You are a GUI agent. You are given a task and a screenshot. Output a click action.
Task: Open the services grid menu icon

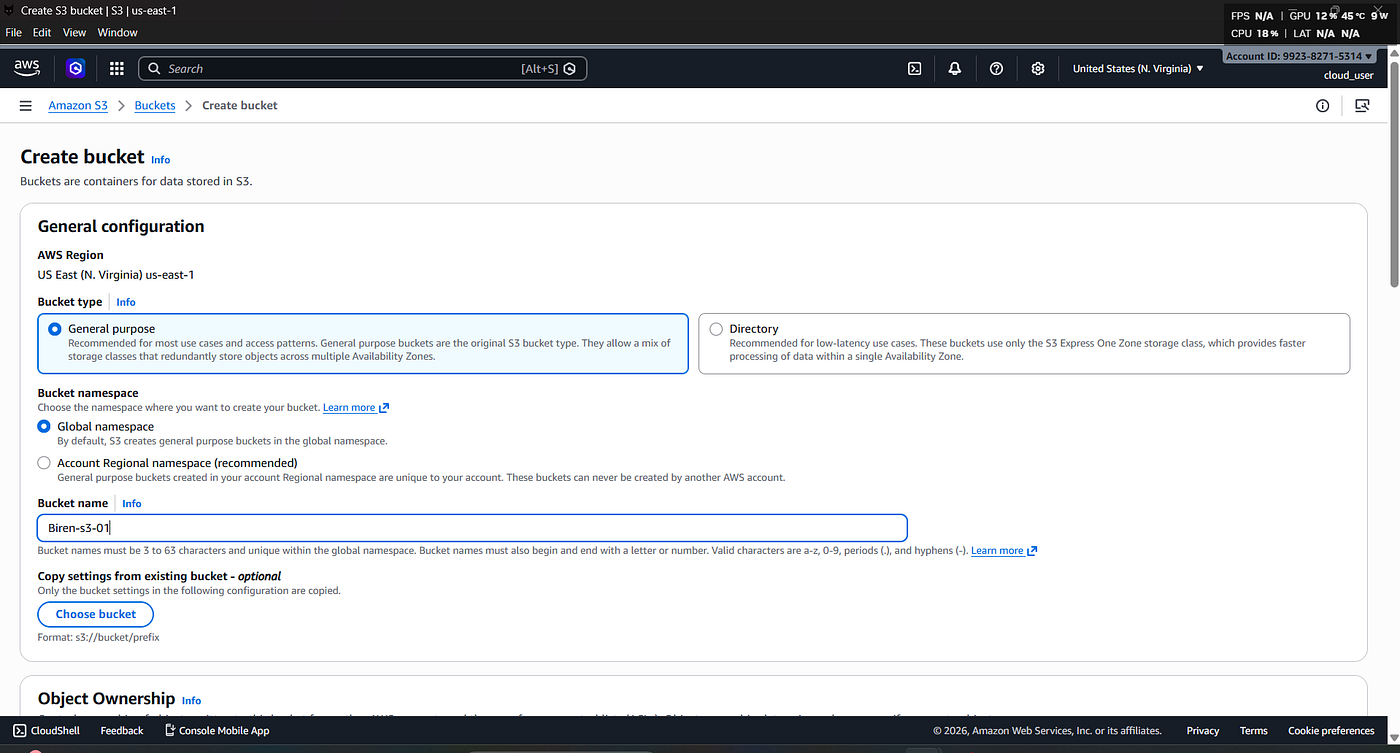[x=117, y=68]
